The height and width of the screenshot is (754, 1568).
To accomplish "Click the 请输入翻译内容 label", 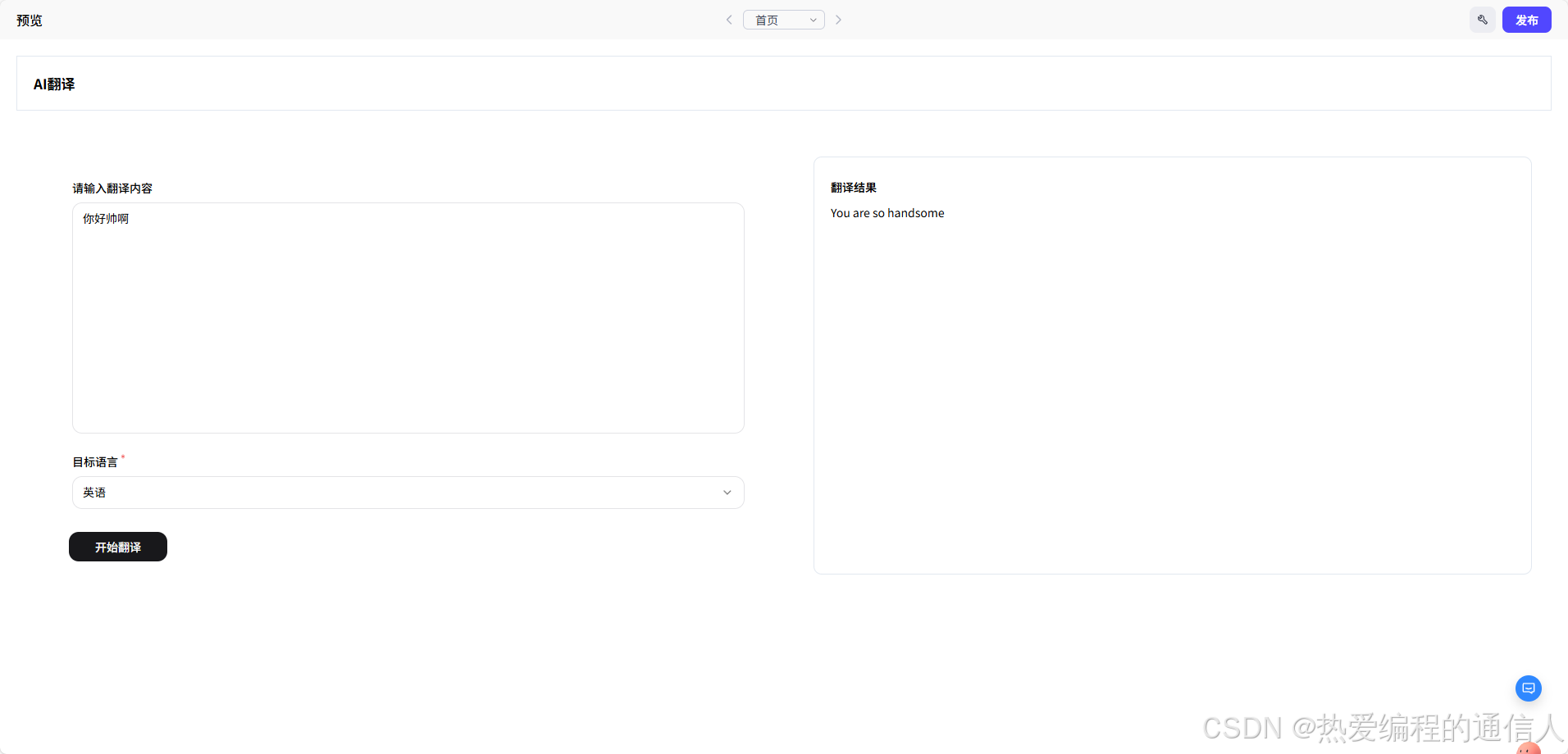I will tap(112, 188).
